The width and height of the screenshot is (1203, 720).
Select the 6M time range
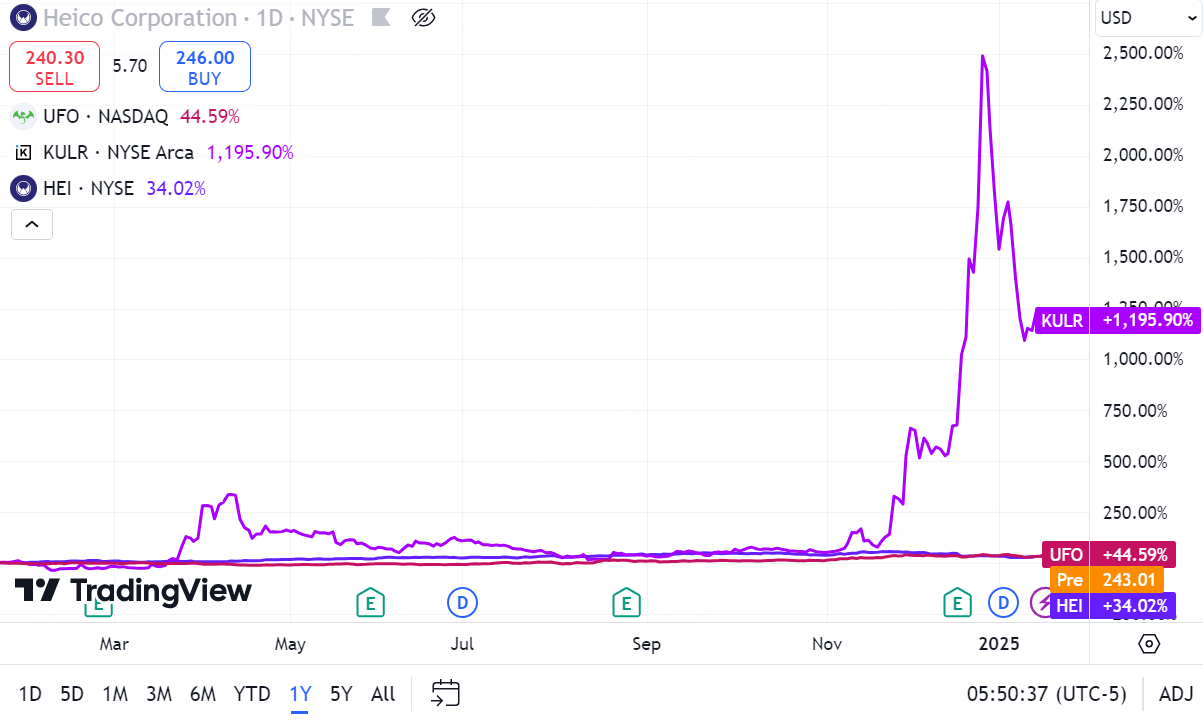coord(203,693)
